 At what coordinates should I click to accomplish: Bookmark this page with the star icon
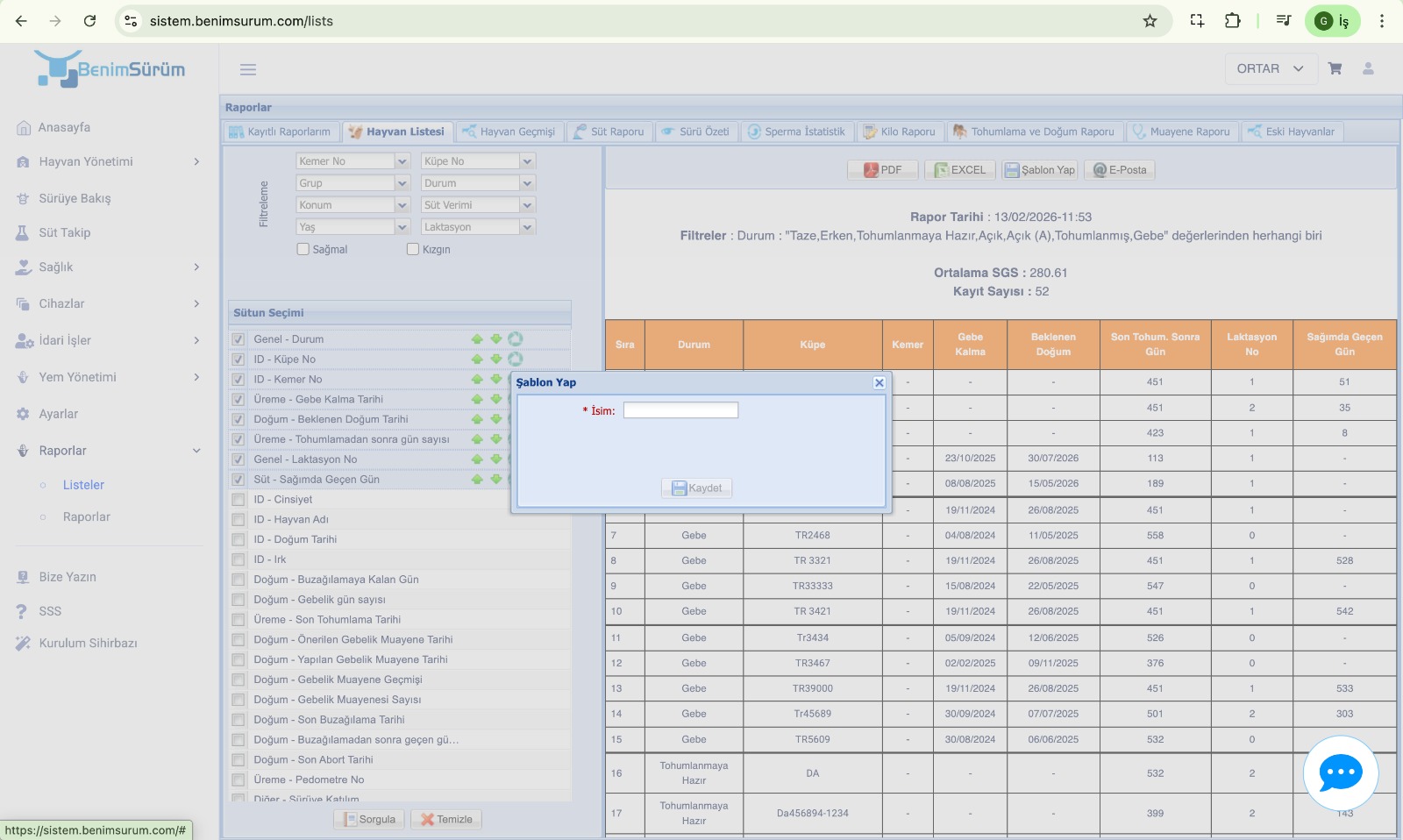(x=1150, y=21)
